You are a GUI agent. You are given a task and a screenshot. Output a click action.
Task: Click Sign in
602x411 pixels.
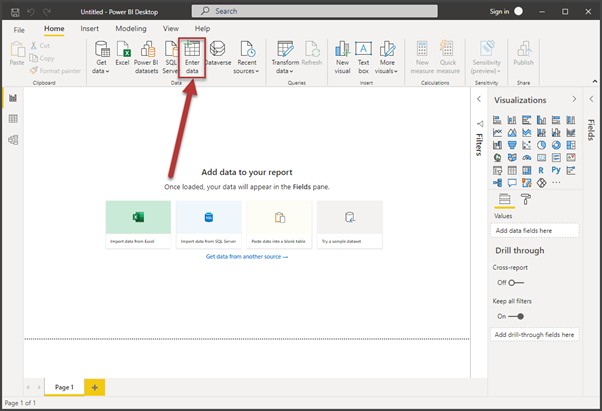[499, 12]
